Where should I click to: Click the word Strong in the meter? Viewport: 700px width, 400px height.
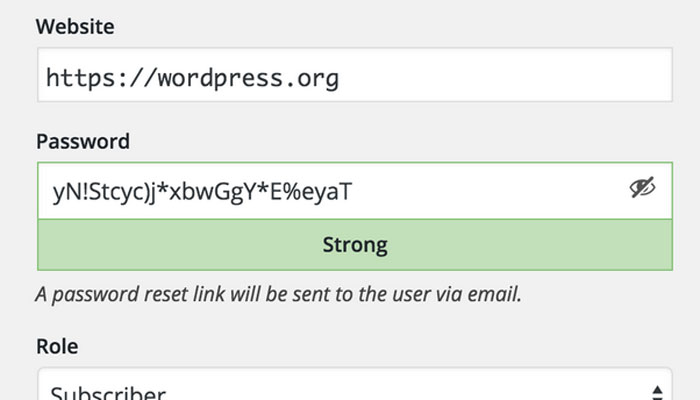click(x=354, y=245)
